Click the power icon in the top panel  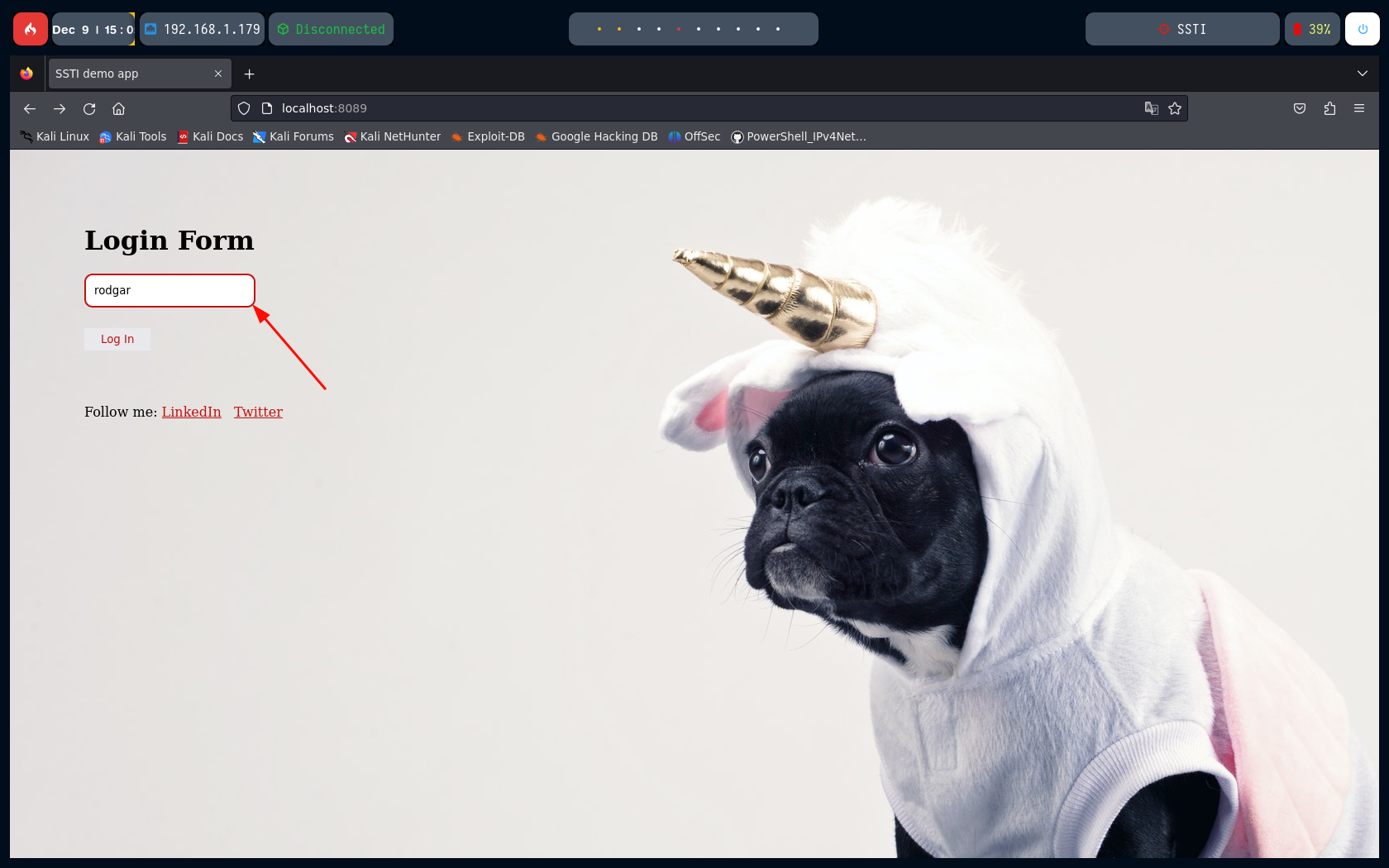coord(1363,29)
